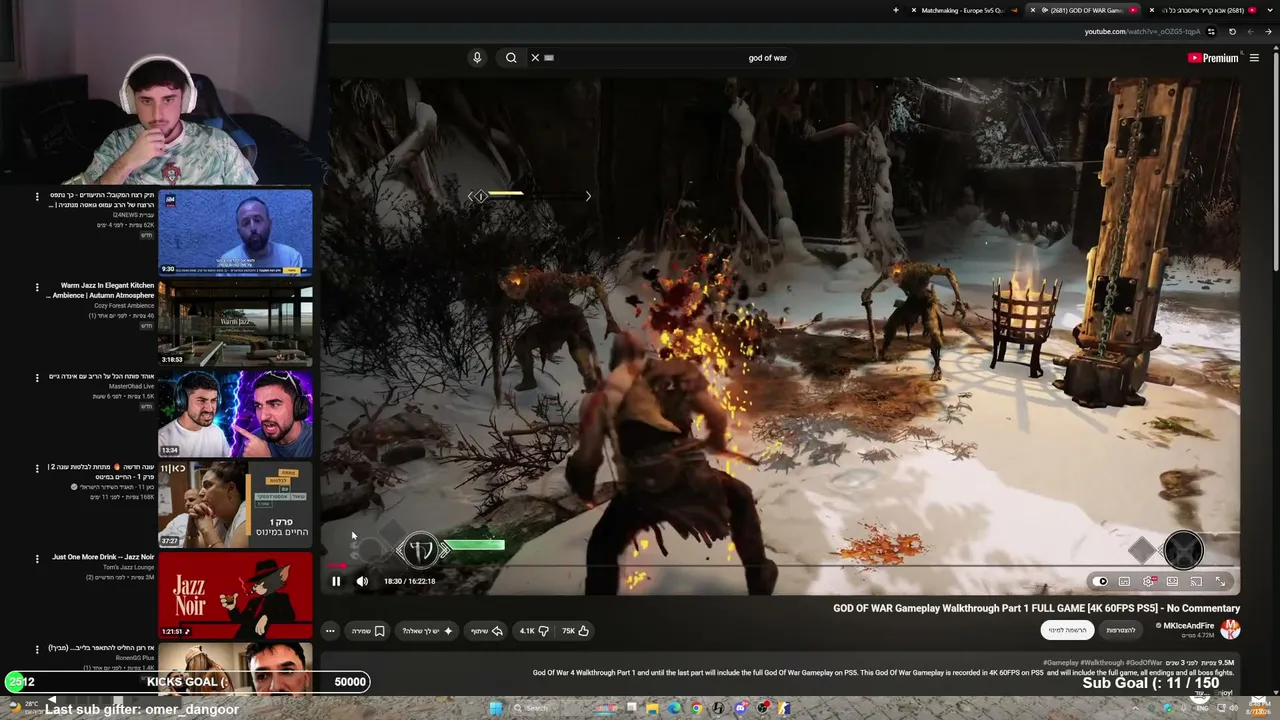Share the God of War video
1280x720 pixels.
(487, 631)
